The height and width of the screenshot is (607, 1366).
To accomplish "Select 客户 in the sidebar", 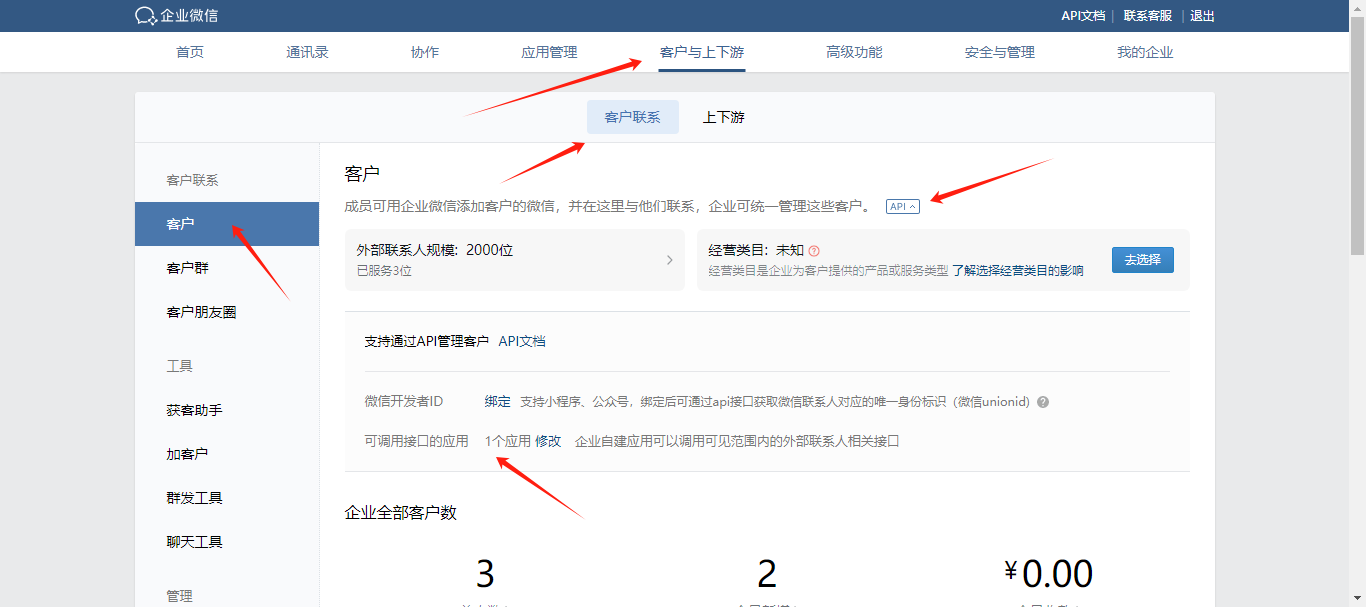I will (x=227, y=224).
